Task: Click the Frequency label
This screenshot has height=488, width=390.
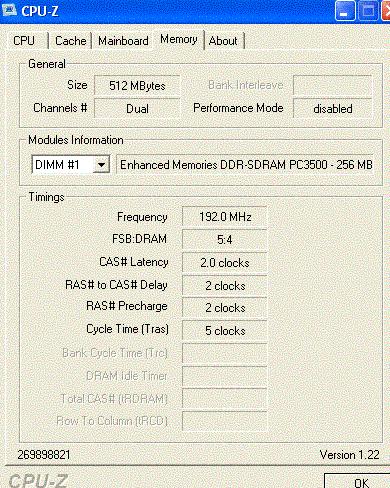Action: [142, 217]
